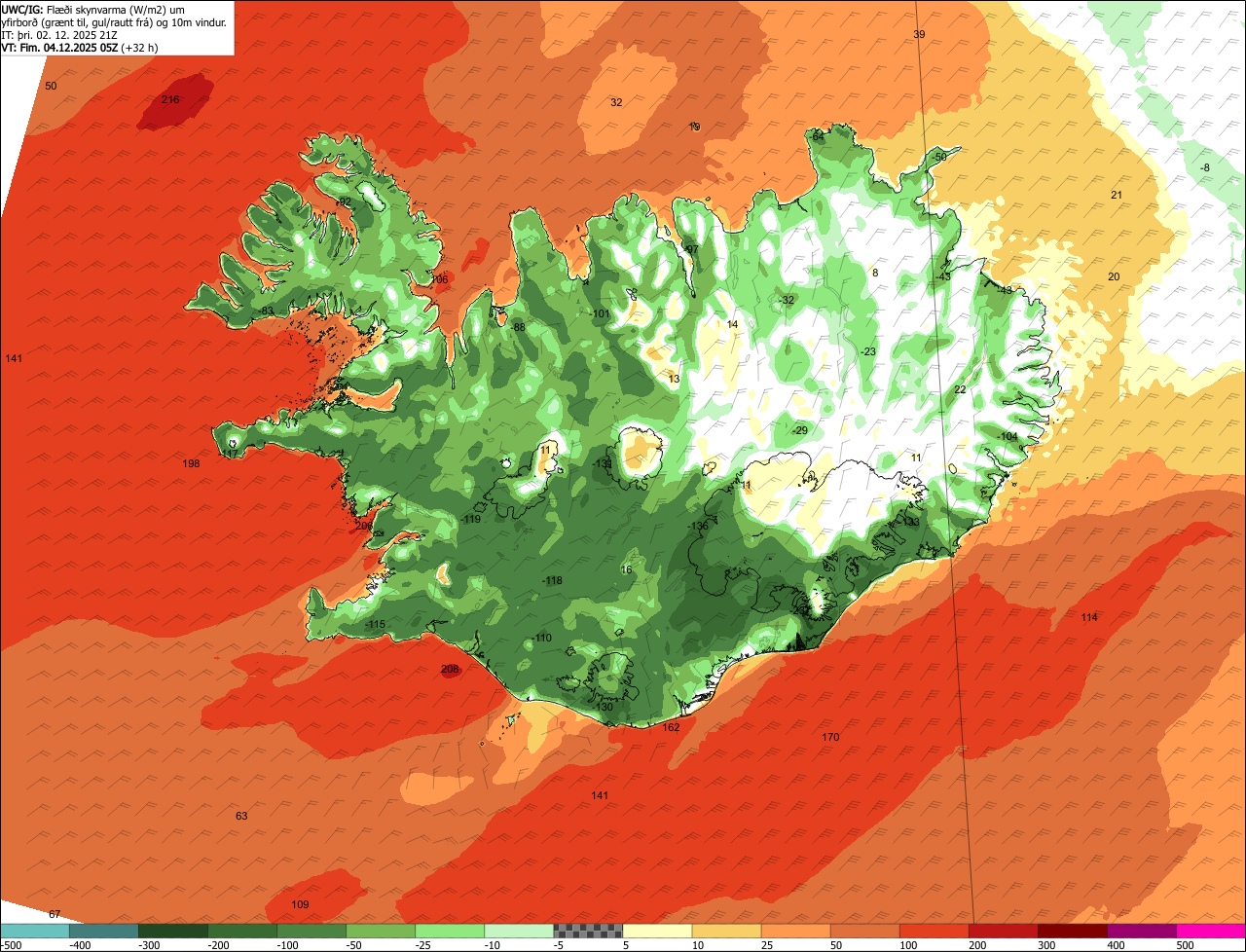Select the light orange swatch between 25 and 50

795,931
